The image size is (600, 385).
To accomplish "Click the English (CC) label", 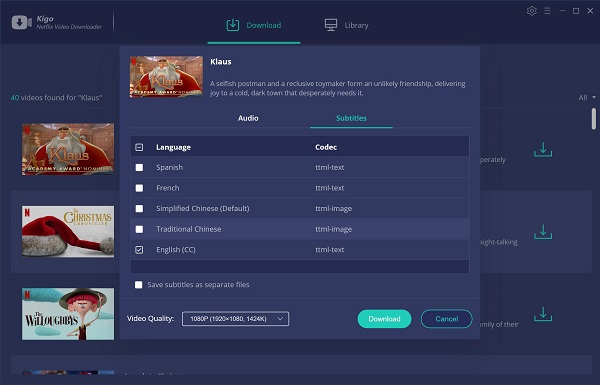I will pyautogui.click(x=176, y=250).
